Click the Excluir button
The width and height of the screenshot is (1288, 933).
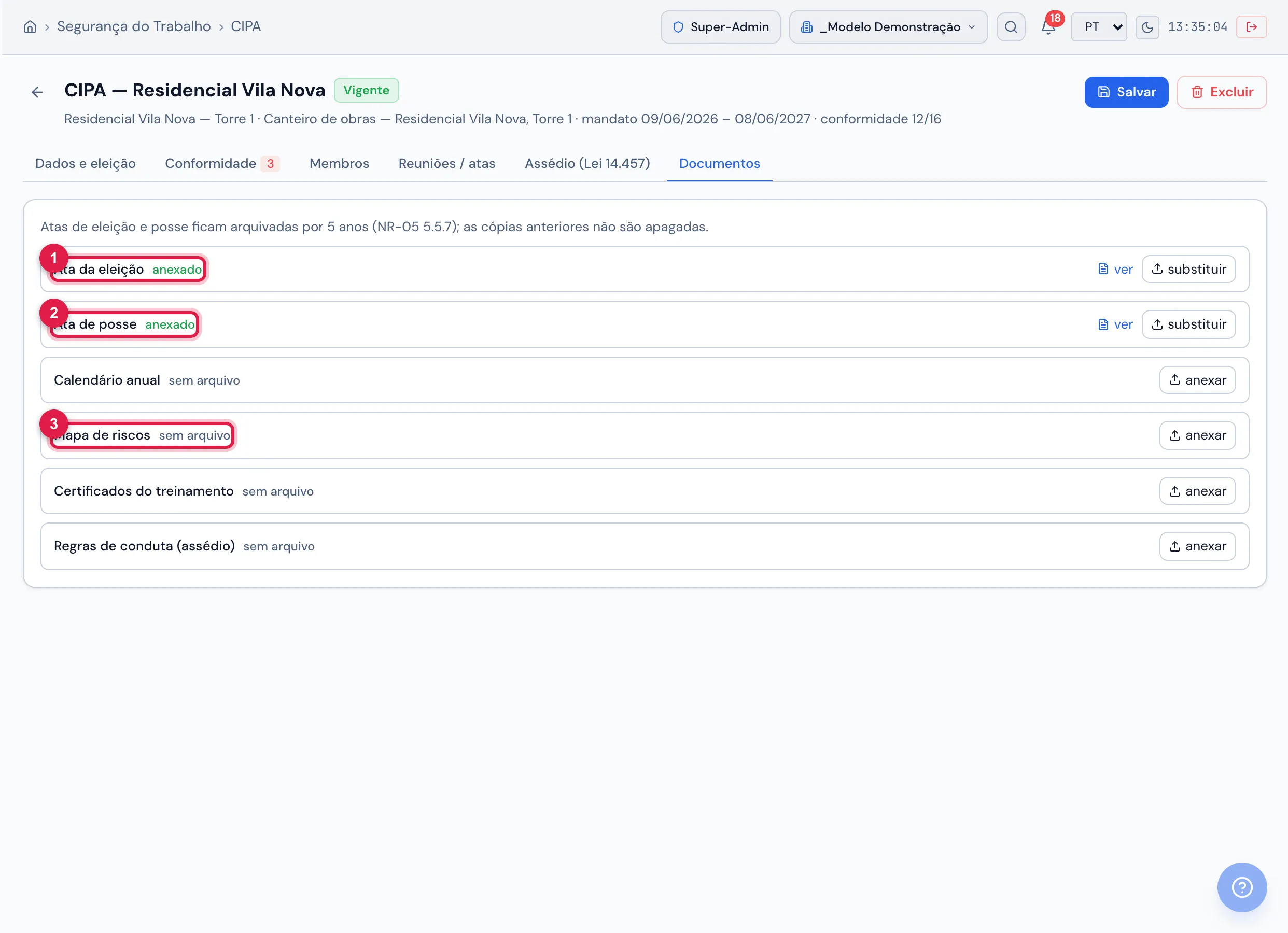tap(1222, 92)
